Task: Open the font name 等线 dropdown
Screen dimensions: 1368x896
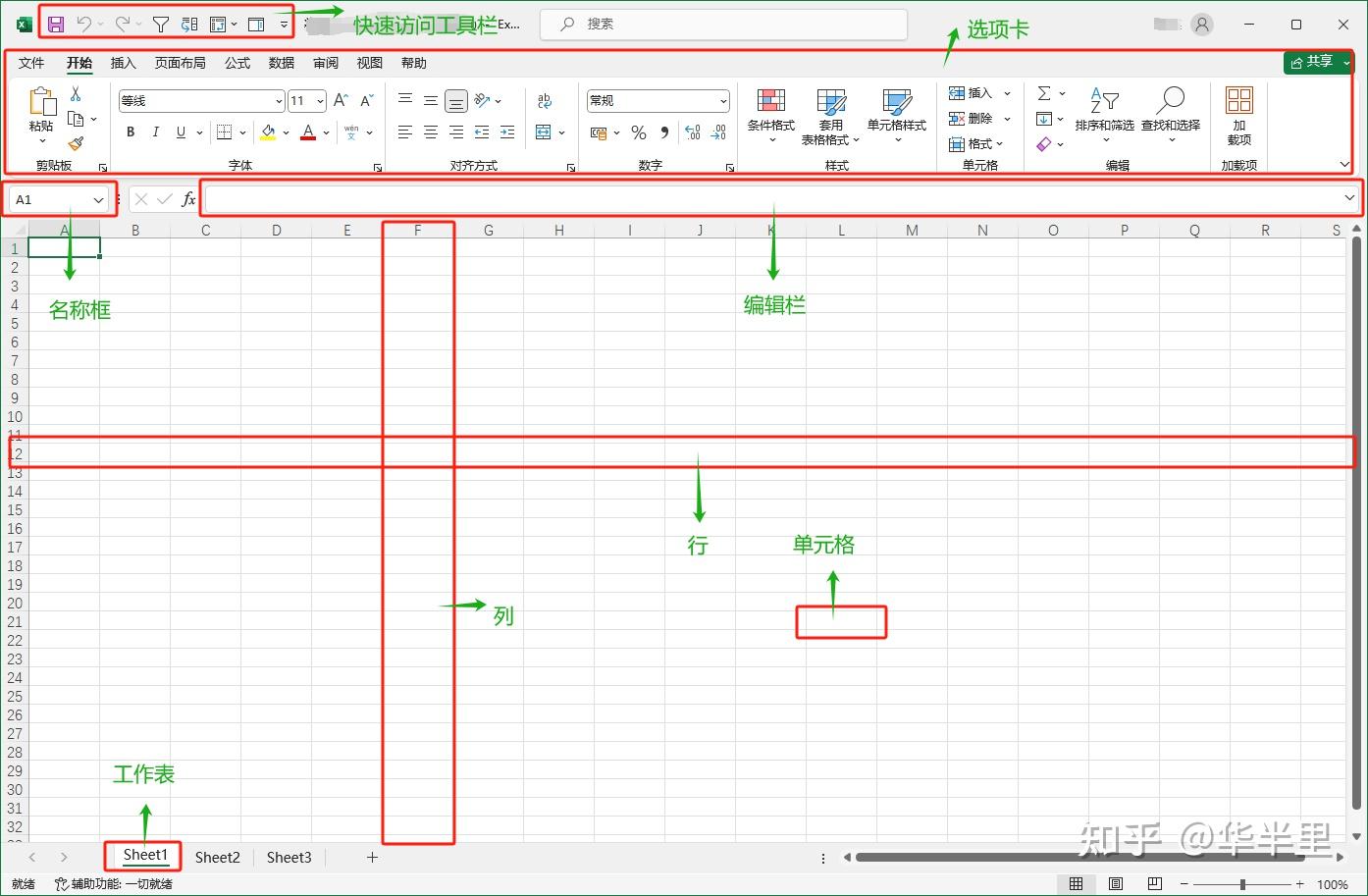Action: (x=279, y=101)
